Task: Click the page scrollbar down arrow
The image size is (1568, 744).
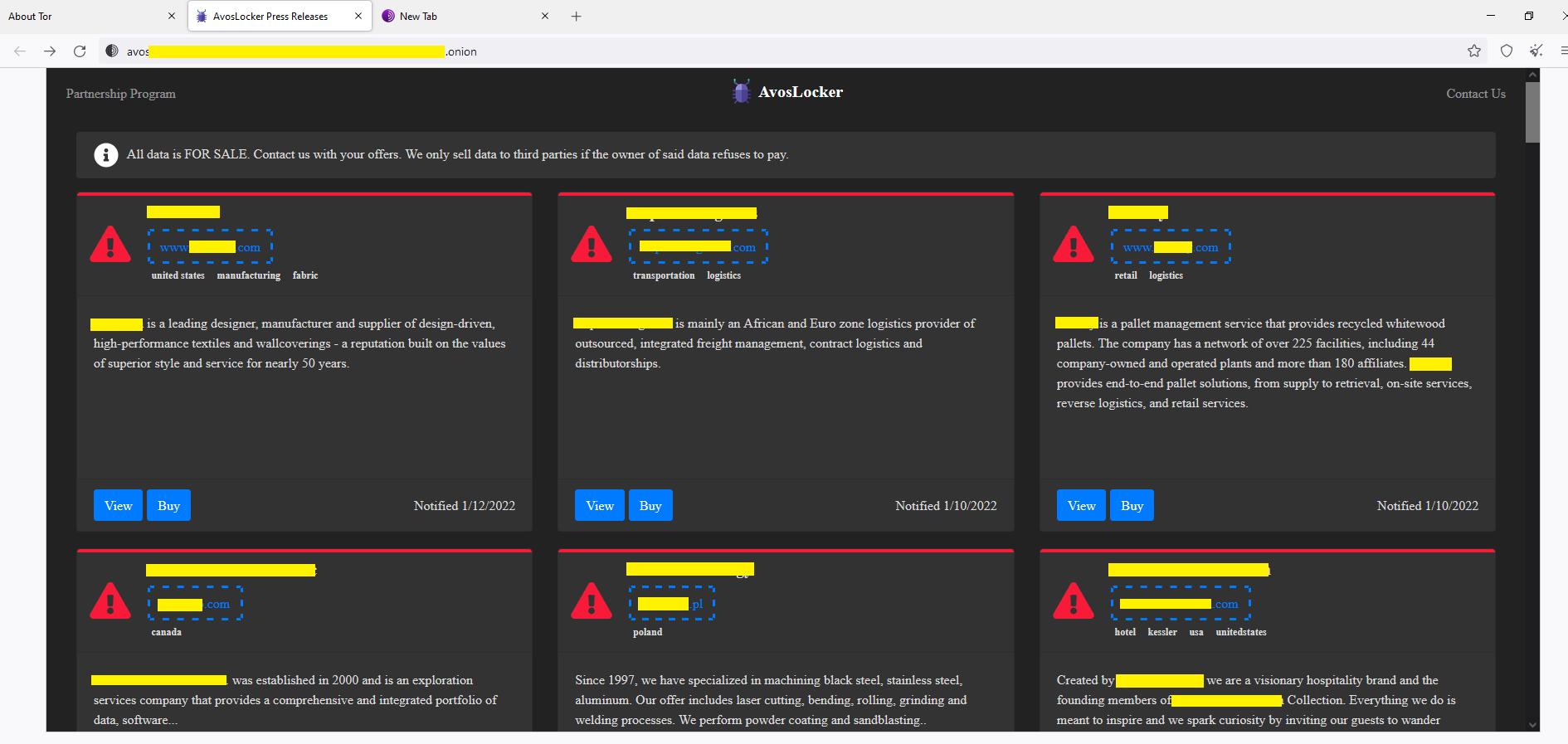Action: [1532, 724]
